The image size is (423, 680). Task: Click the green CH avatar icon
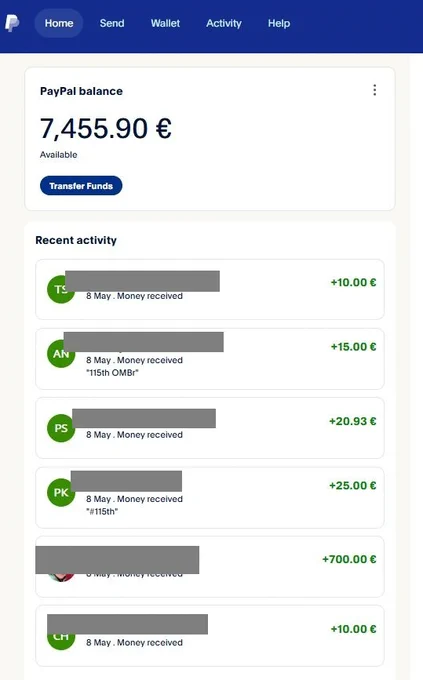point(61,636)
